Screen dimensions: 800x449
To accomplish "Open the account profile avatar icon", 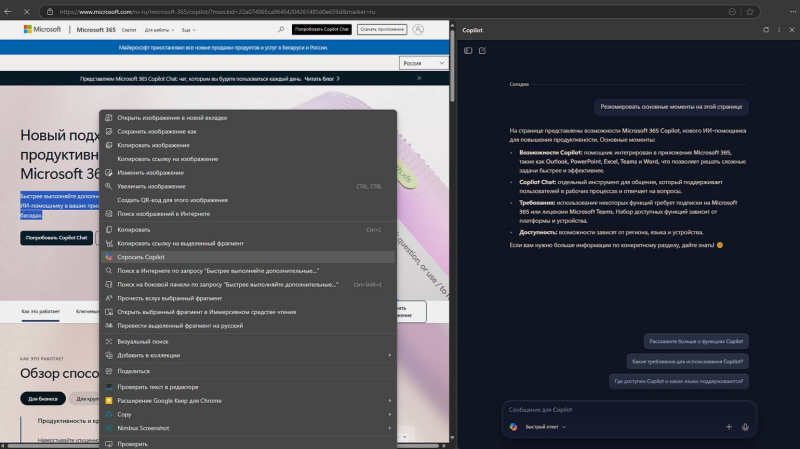I will tap(418, 30).
